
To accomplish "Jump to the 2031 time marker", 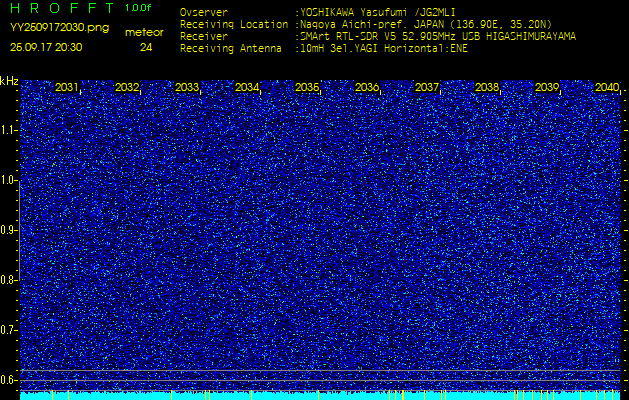I will [x=67, y=87].
